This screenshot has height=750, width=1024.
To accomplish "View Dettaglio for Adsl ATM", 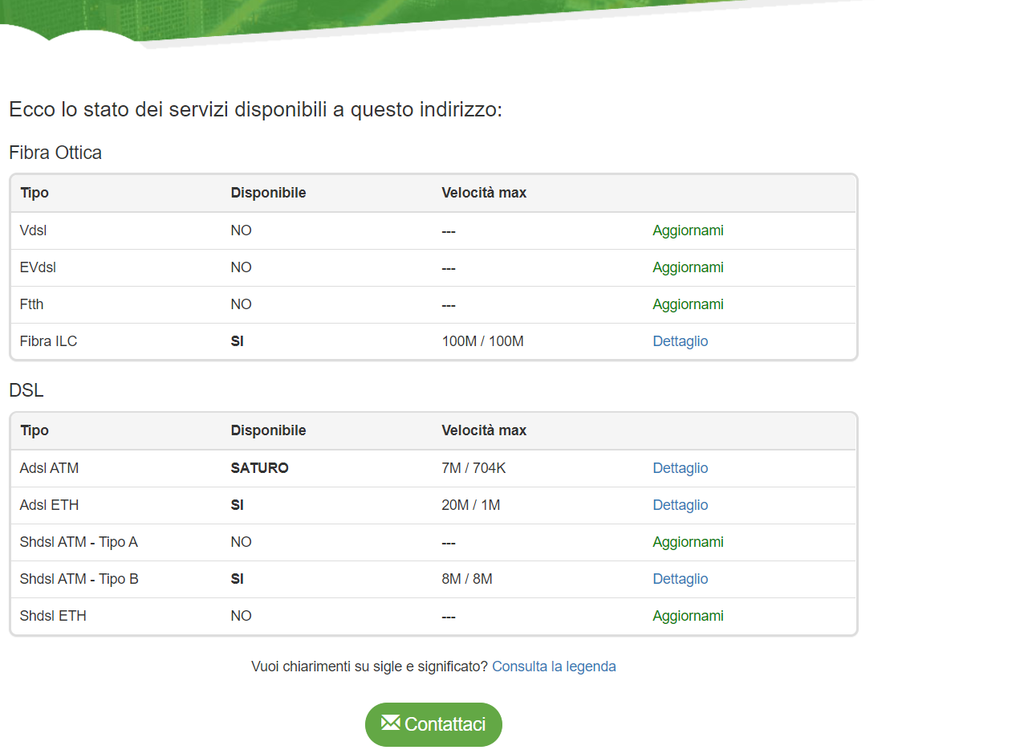I will [x=680, y=468].
